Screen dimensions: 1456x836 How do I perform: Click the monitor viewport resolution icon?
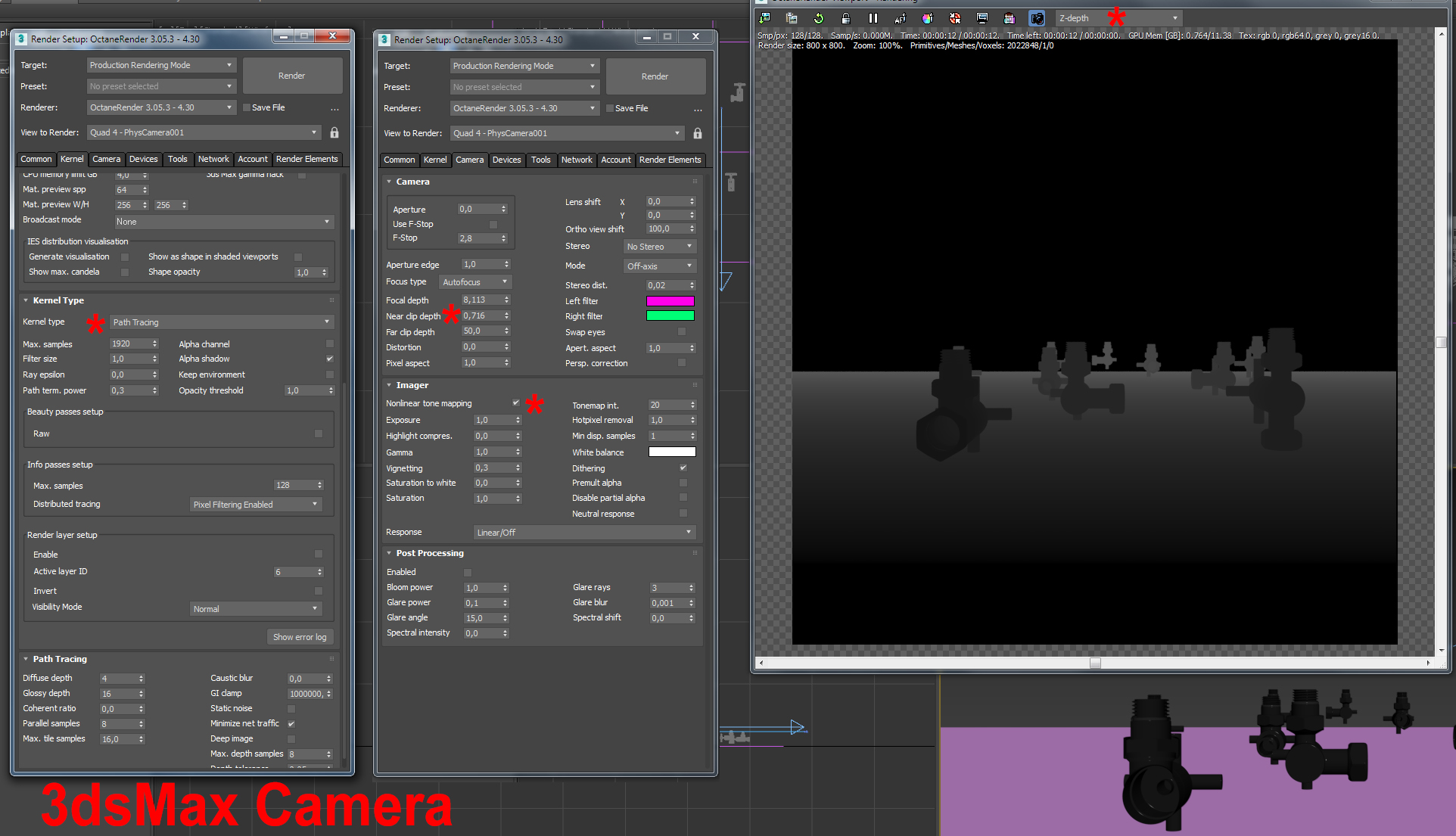coord(982,18)
